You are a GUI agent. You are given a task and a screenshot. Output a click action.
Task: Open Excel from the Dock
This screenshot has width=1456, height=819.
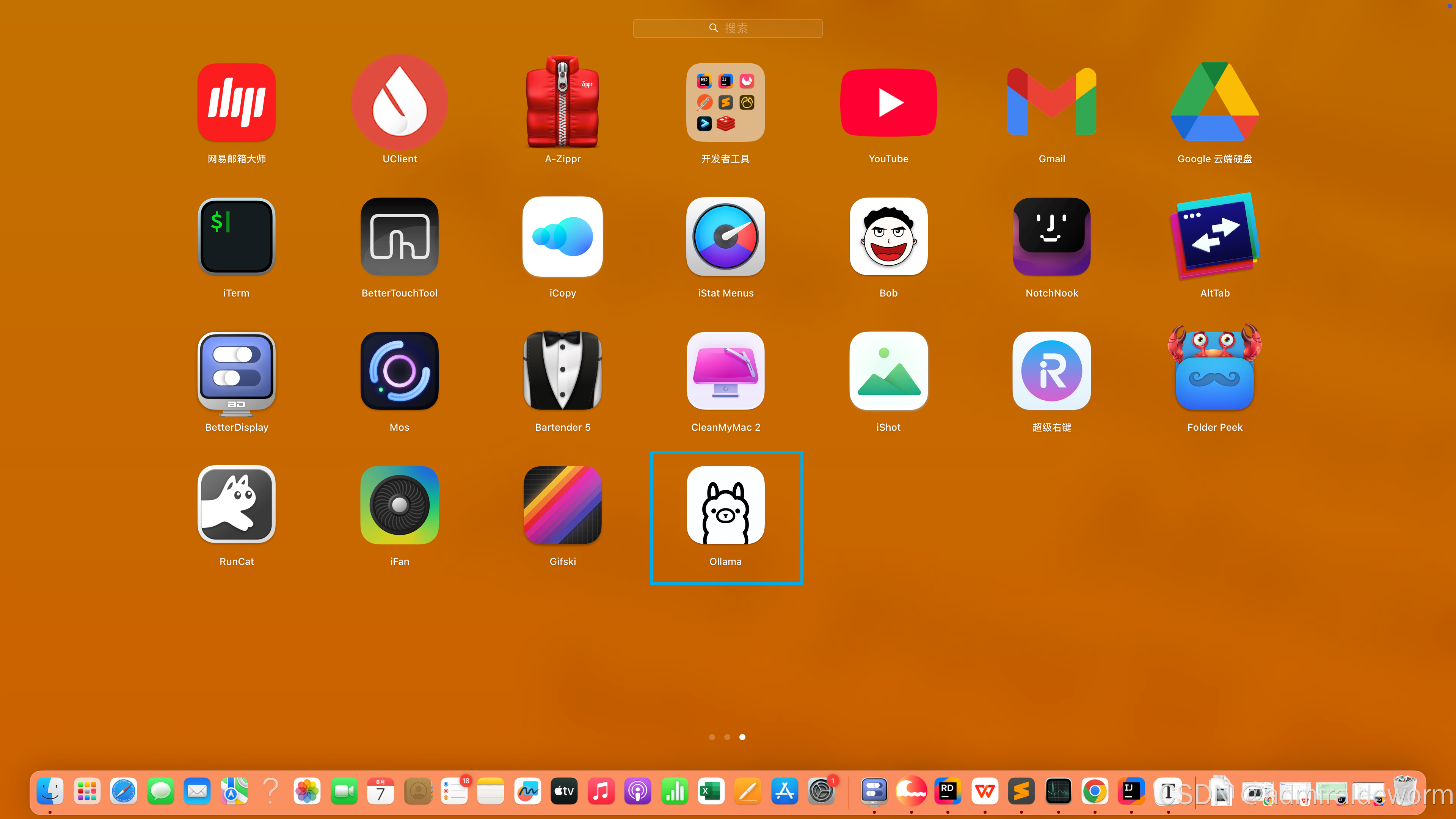tap(711, 791)
